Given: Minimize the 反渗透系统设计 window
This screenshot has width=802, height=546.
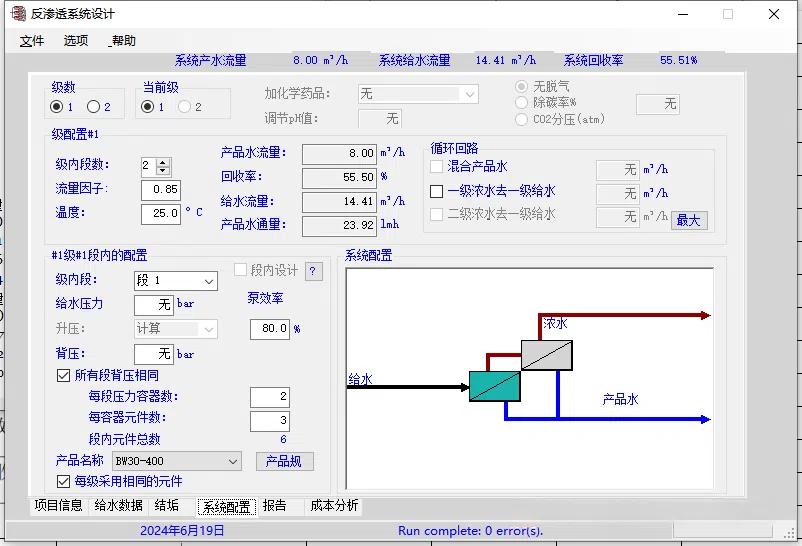Looking at the screenshot, I should (683, 14).
